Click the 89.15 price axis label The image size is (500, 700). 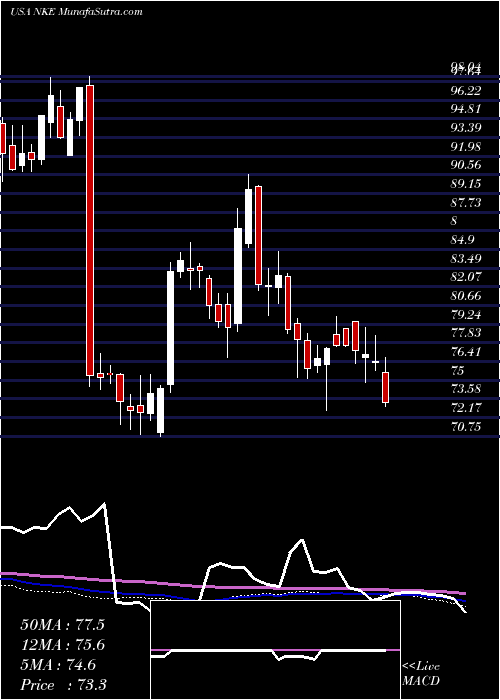tap(466, 184)
